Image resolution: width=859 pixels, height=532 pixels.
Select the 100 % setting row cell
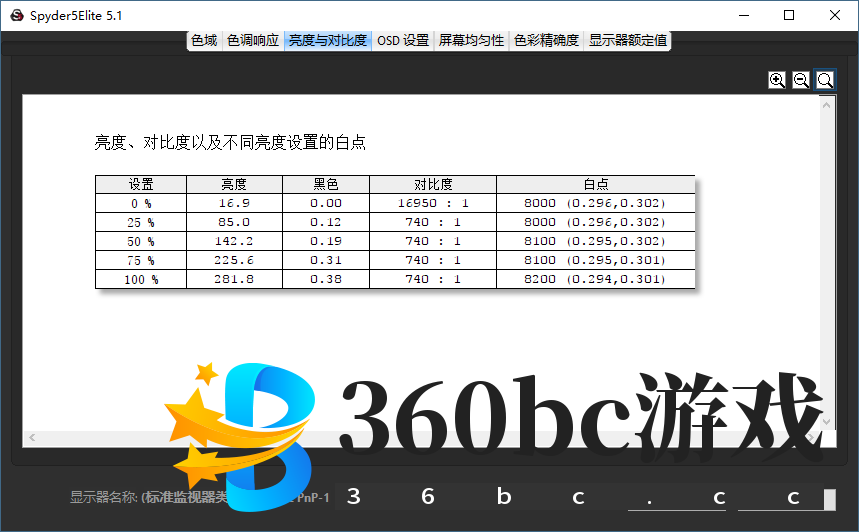[x=141, y=279]
